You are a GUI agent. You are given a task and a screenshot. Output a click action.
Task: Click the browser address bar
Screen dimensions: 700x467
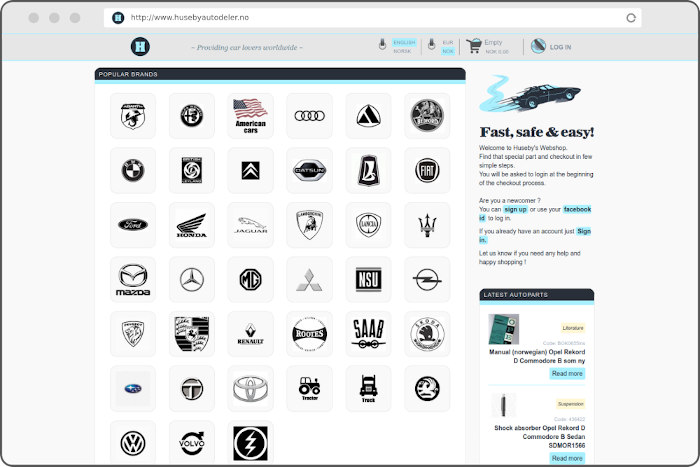370,18
